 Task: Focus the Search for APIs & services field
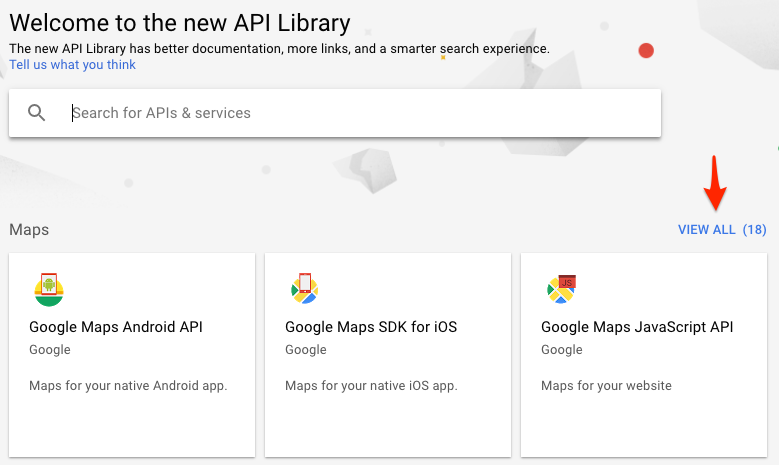(x=360, y=113)
